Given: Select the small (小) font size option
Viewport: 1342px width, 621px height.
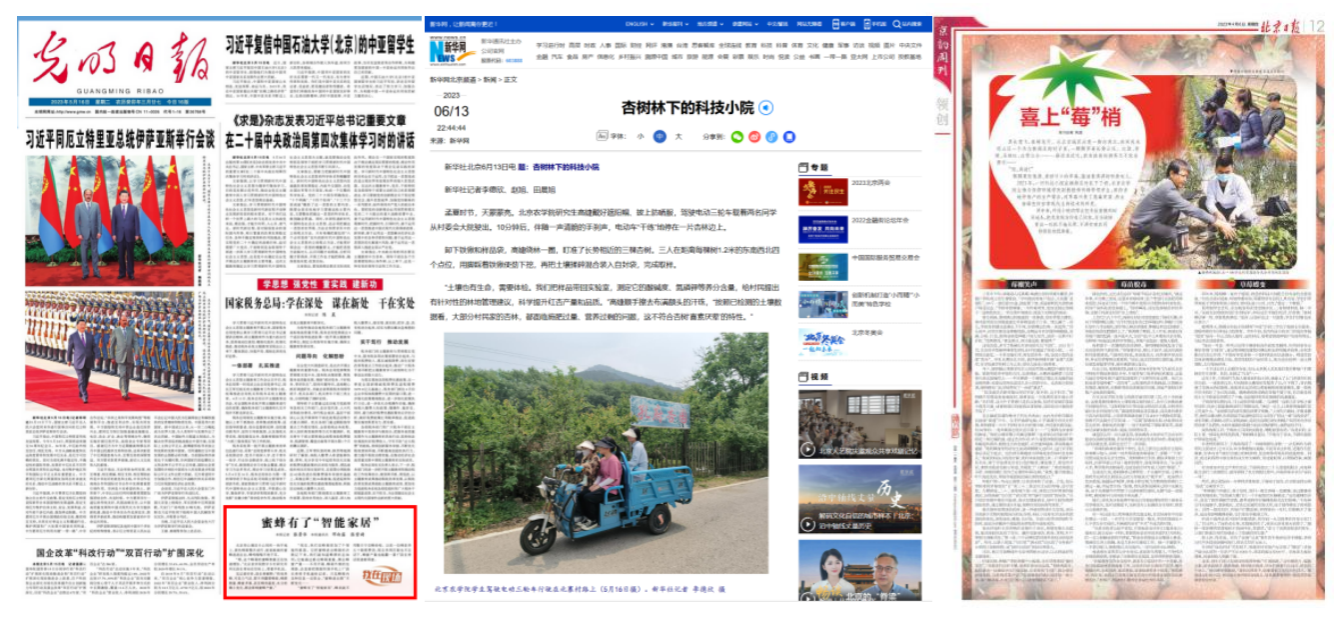Looking at the screenshot, I should (x=640, y=136).
